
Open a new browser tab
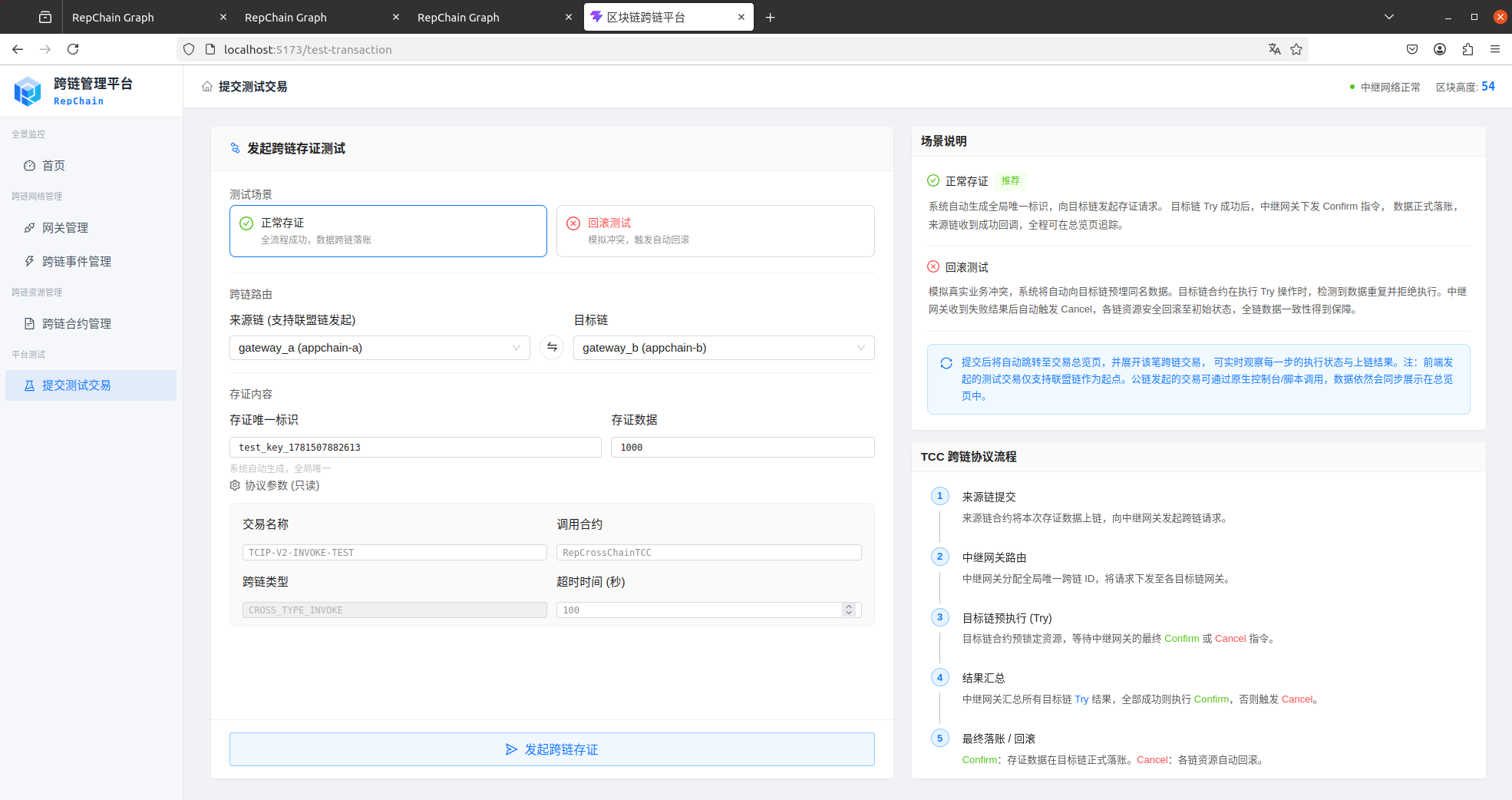click(771, 17)
